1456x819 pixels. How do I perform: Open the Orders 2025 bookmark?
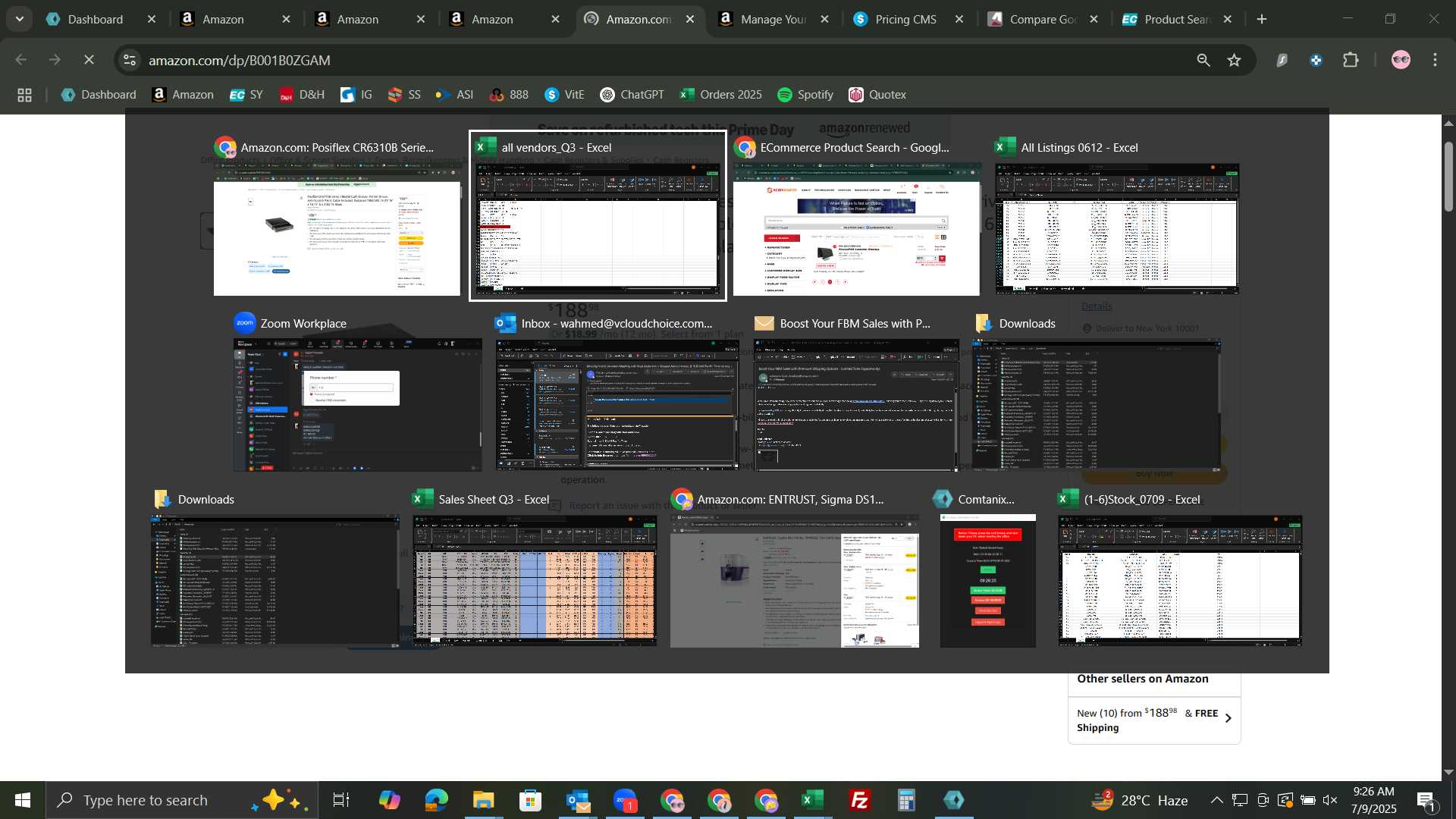click(x=721, y=95)
